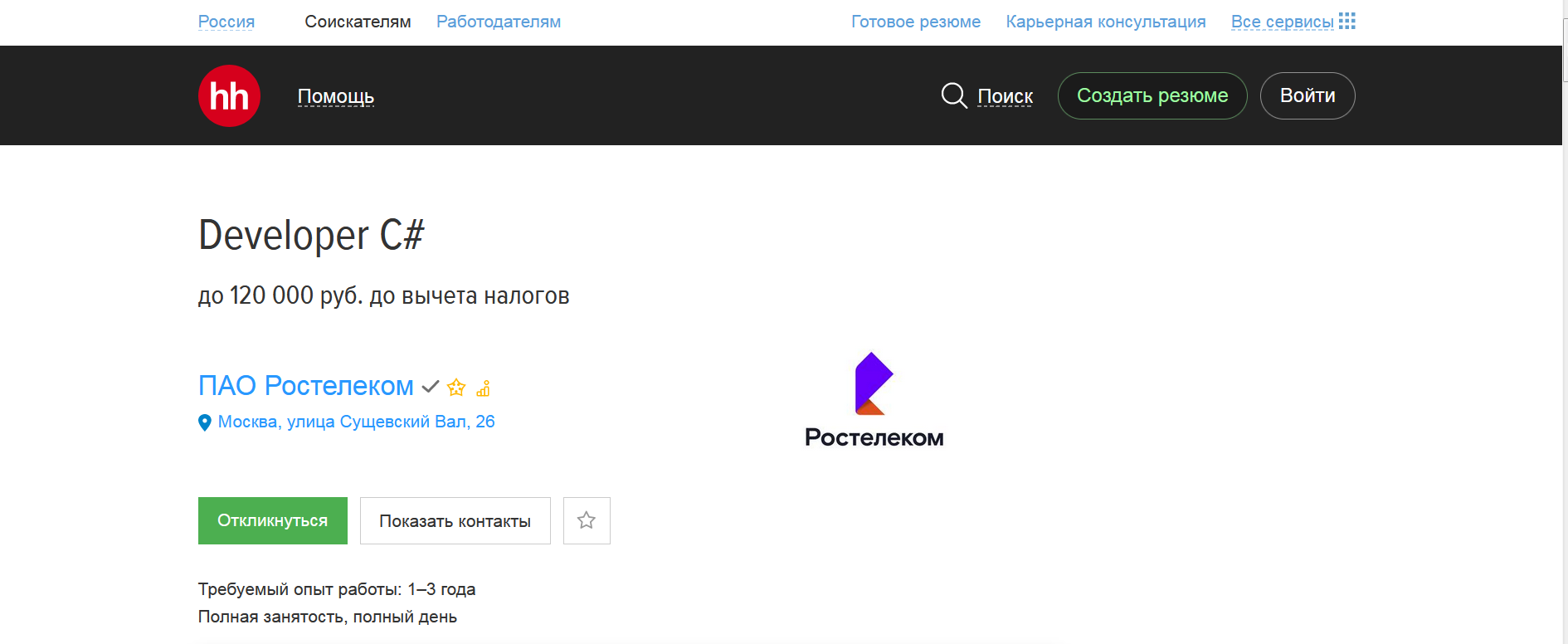Click the hh logo icon
Viewport: 1568px width, 644px height.
click(x=229, y=95)
